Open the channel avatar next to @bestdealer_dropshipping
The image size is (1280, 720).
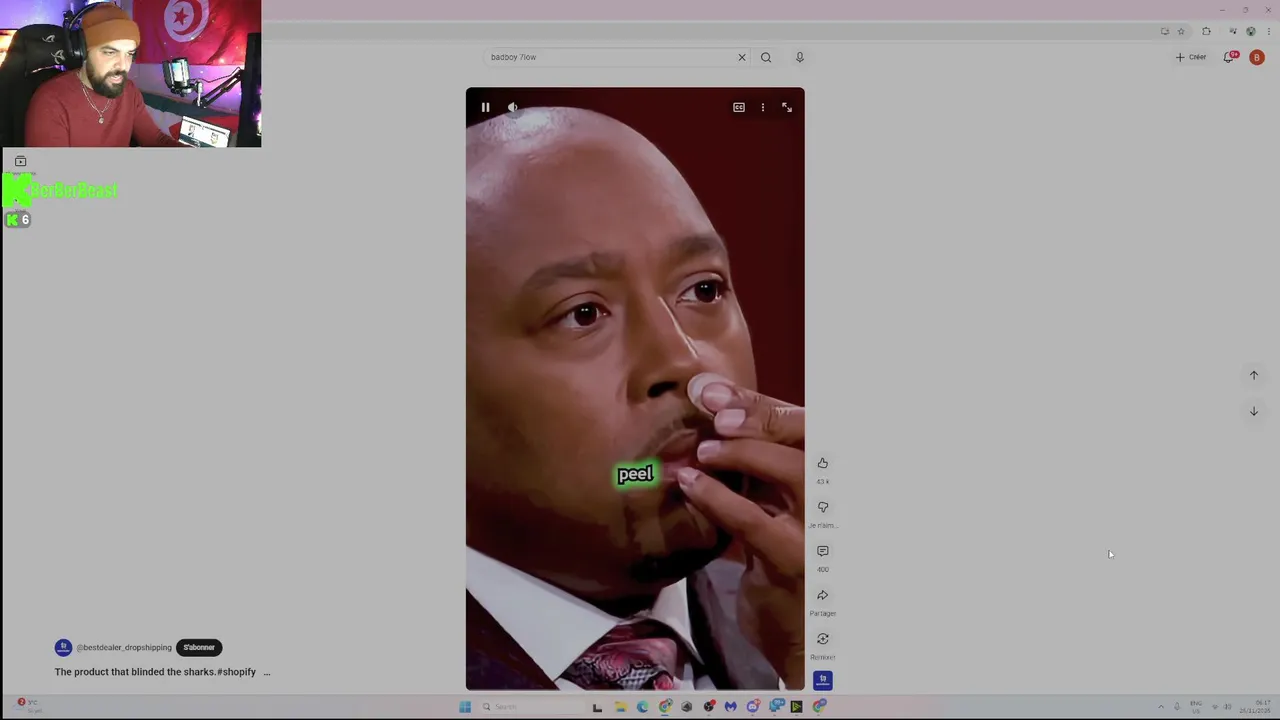63,647
